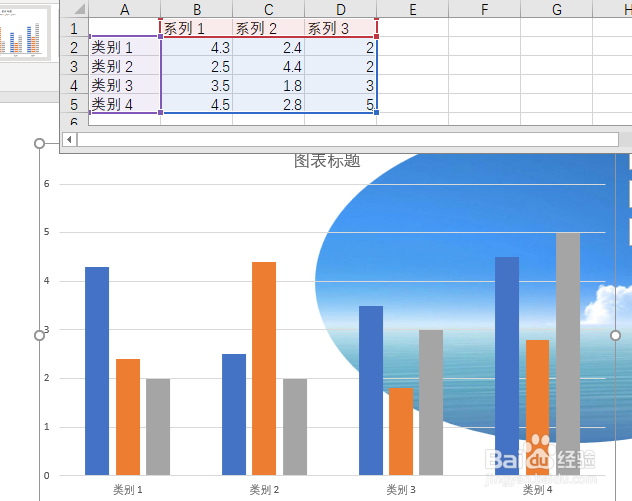Click cell containing 类别 4 in spreadsheet

pos(125,104)
